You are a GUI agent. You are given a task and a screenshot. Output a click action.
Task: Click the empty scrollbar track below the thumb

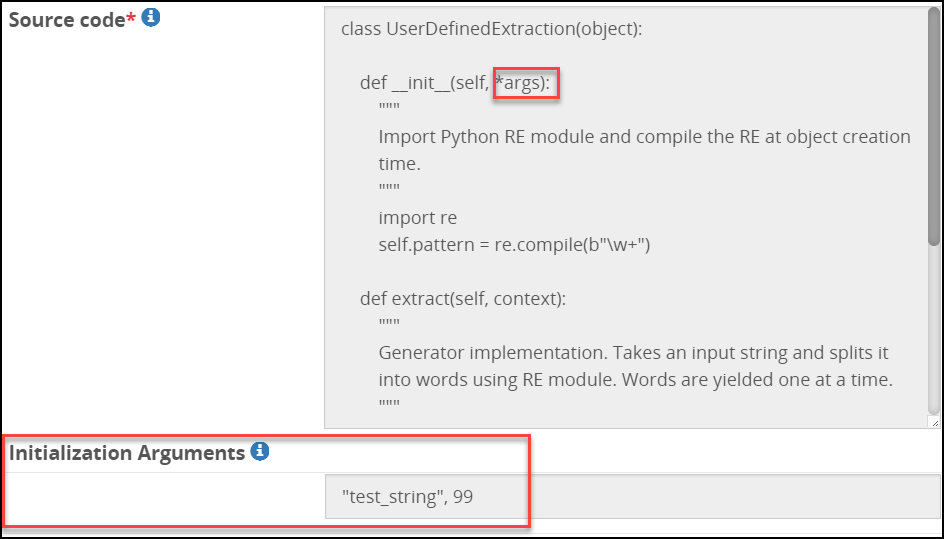[x=933, y=328]
